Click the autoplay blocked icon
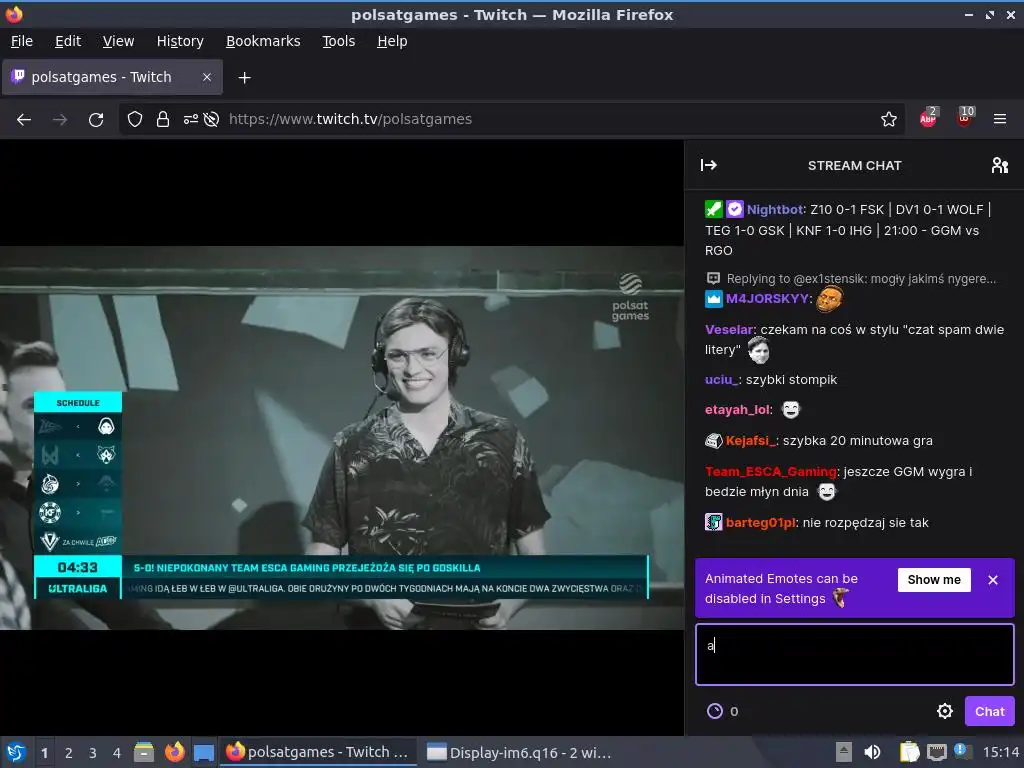Screen dimensions: 1024x768 211,120
